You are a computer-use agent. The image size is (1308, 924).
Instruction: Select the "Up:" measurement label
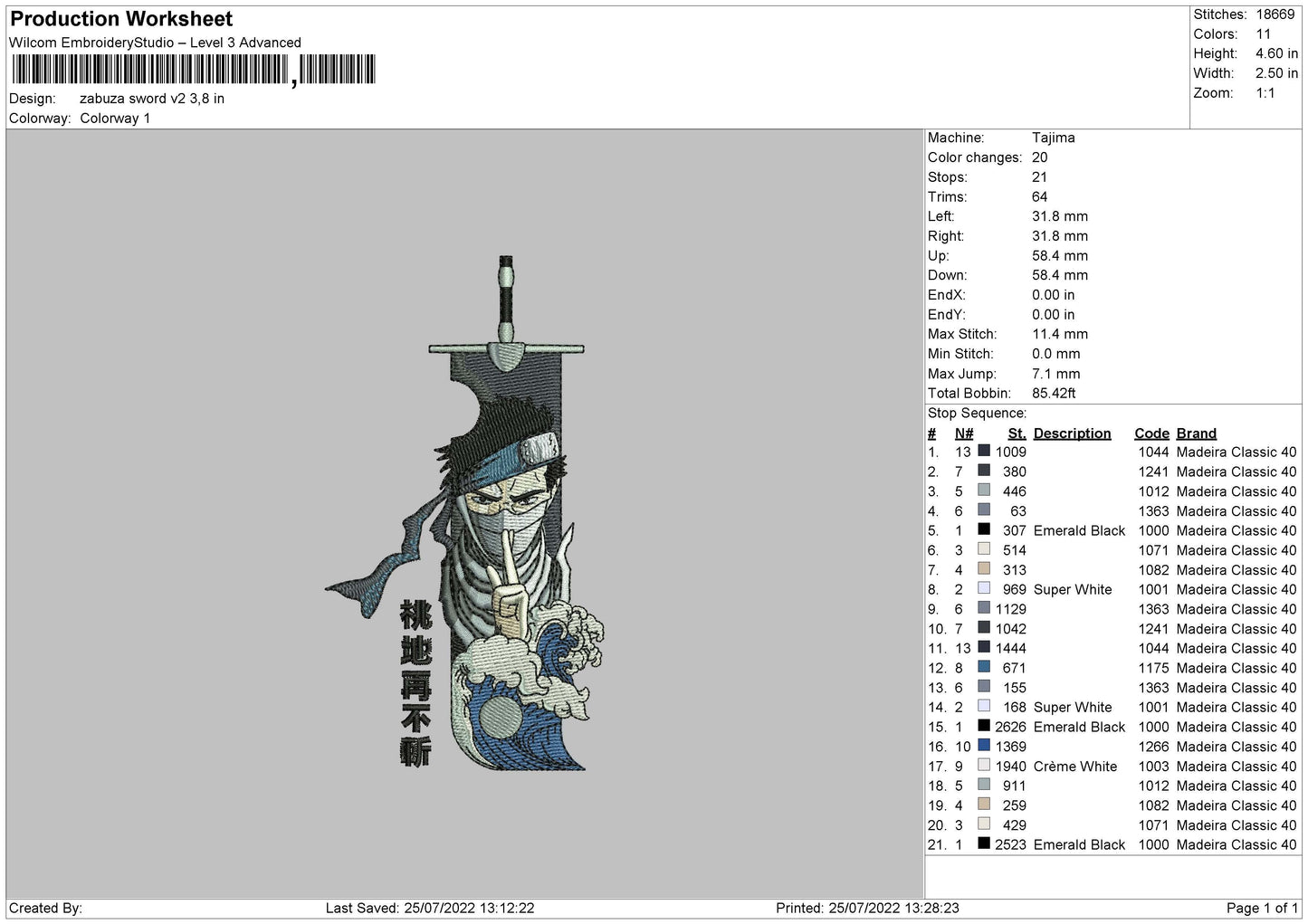(x=938, y=256)
